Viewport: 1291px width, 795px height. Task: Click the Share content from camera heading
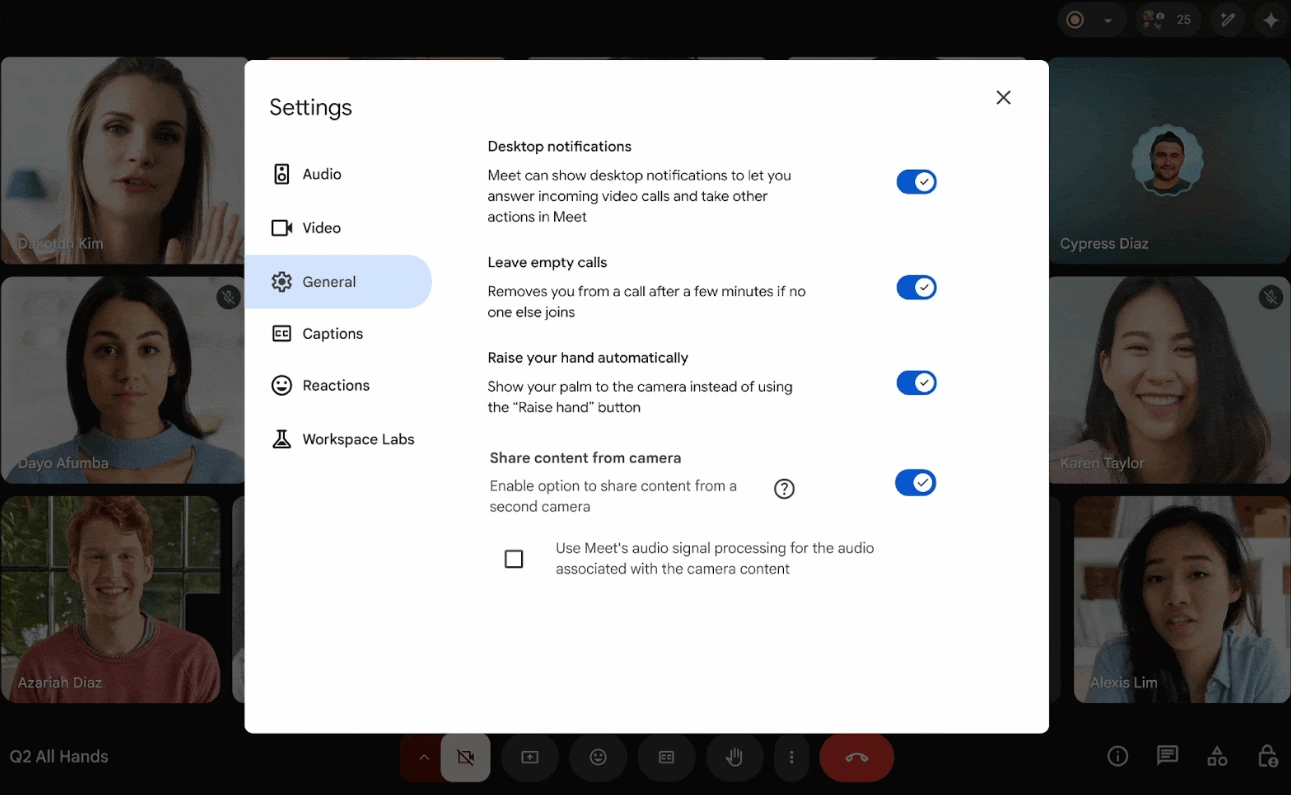(x=585, y=458)
